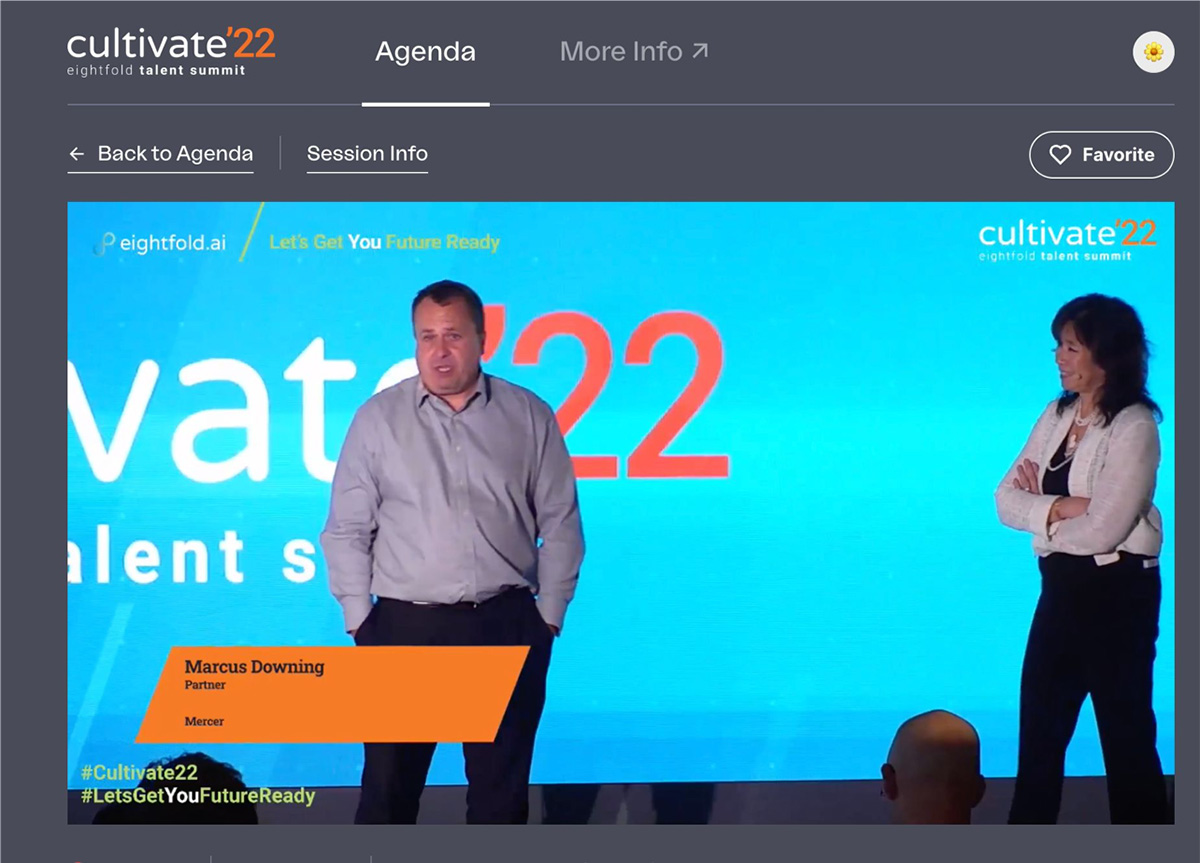Click the "eightfold talent summit" header subtitle
This screenshot has height=863, width=1200.
156,70
